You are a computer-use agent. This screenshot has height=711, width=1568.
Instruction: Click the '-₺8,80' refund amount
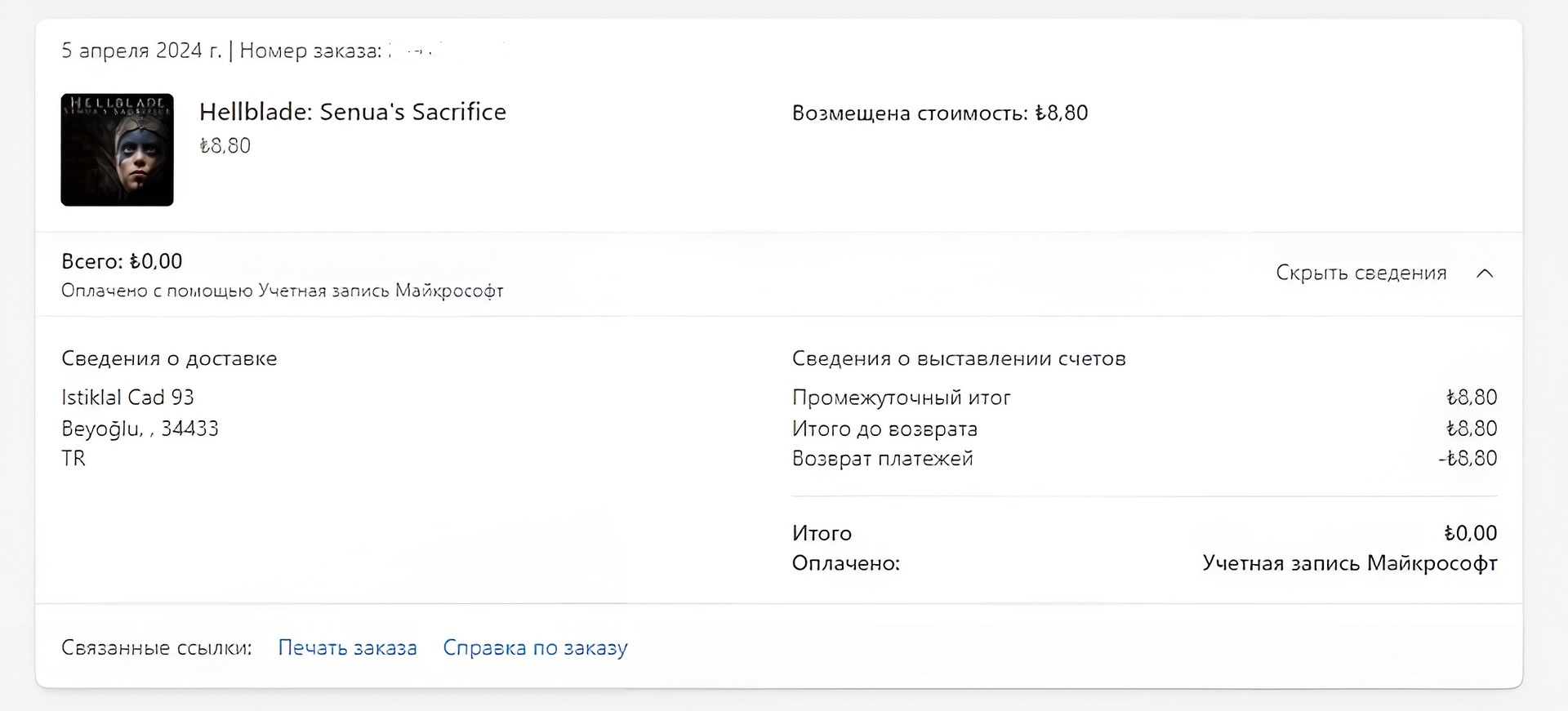tap(1467, 459)
